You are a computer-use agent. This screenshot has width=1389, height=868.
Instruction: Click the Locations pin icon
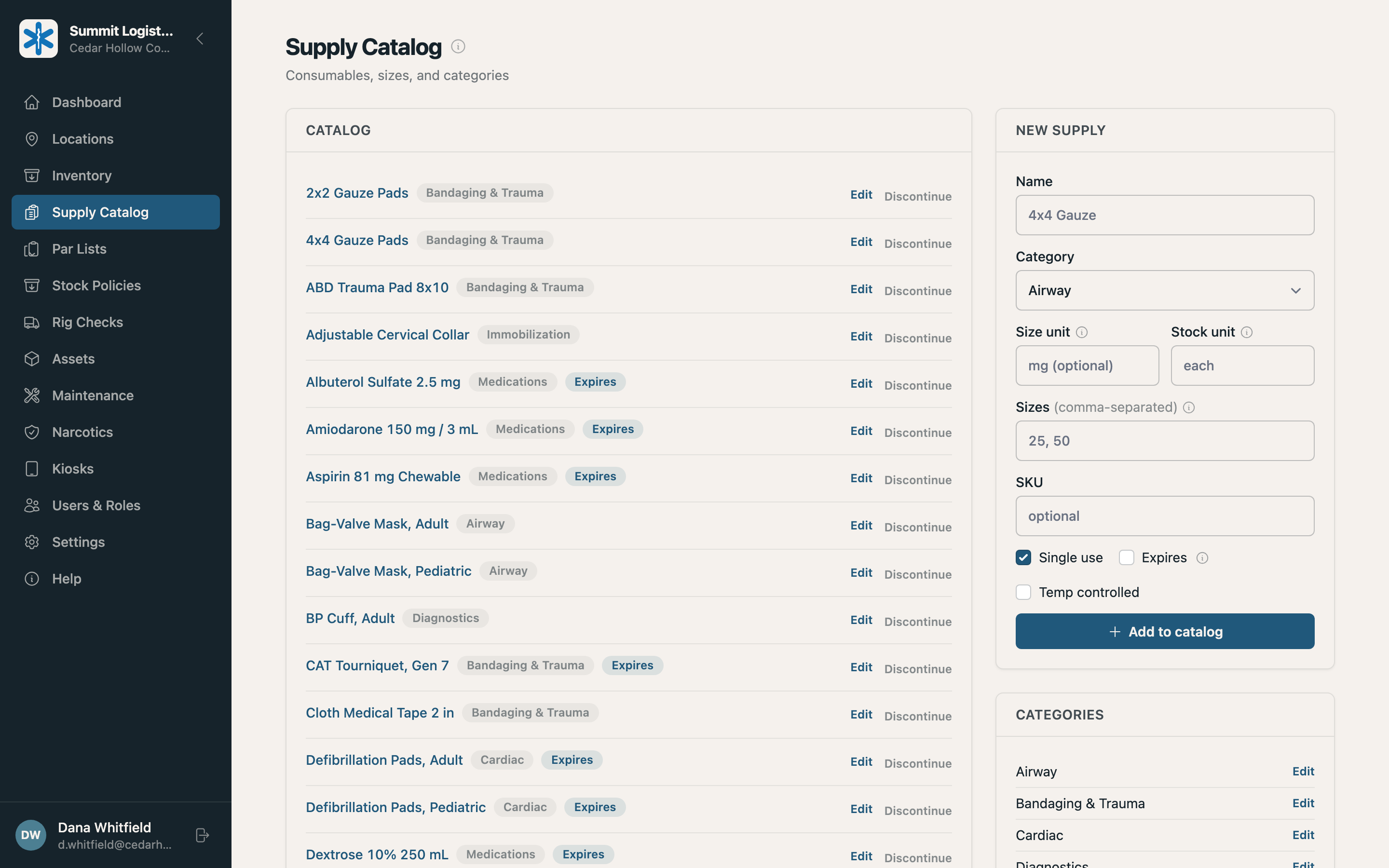click(31, 139)
